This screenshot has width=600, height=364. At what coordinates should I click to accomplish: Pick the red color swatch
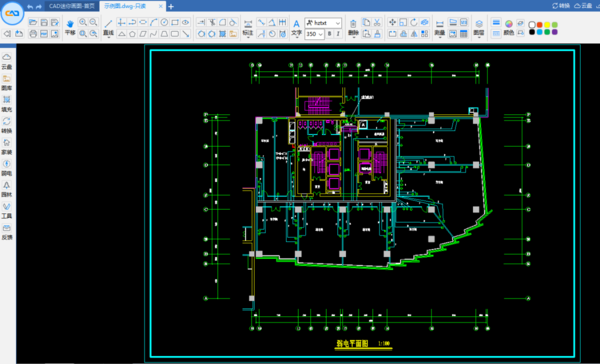[540, 25]
